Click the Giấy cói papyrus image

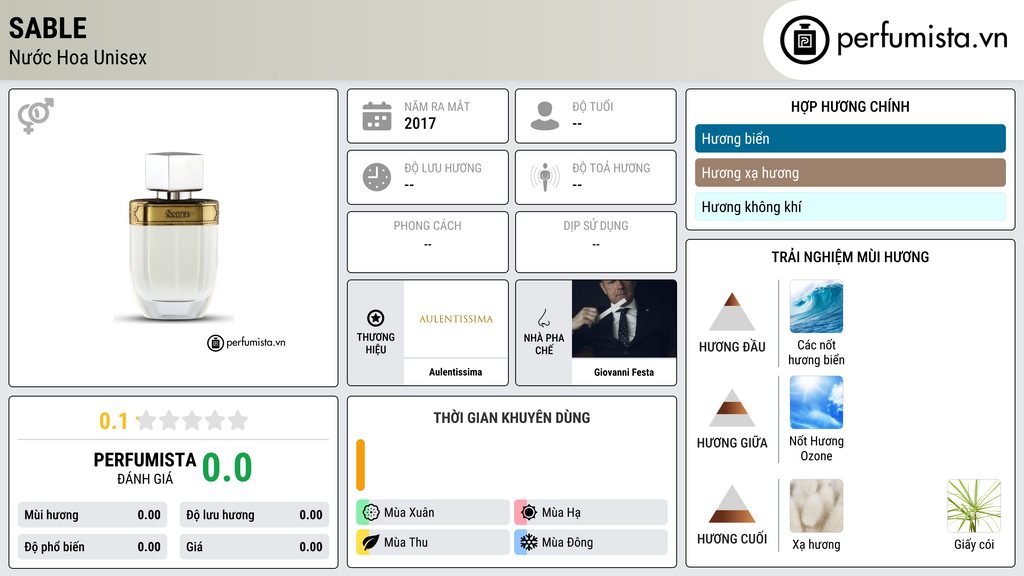(x=974, y=506)
